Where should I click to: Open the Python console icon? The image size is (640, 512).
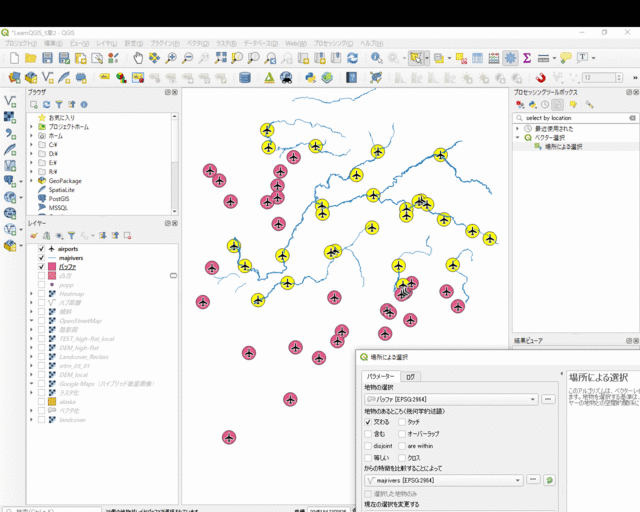pyautogui.click(x=311, y=77)
